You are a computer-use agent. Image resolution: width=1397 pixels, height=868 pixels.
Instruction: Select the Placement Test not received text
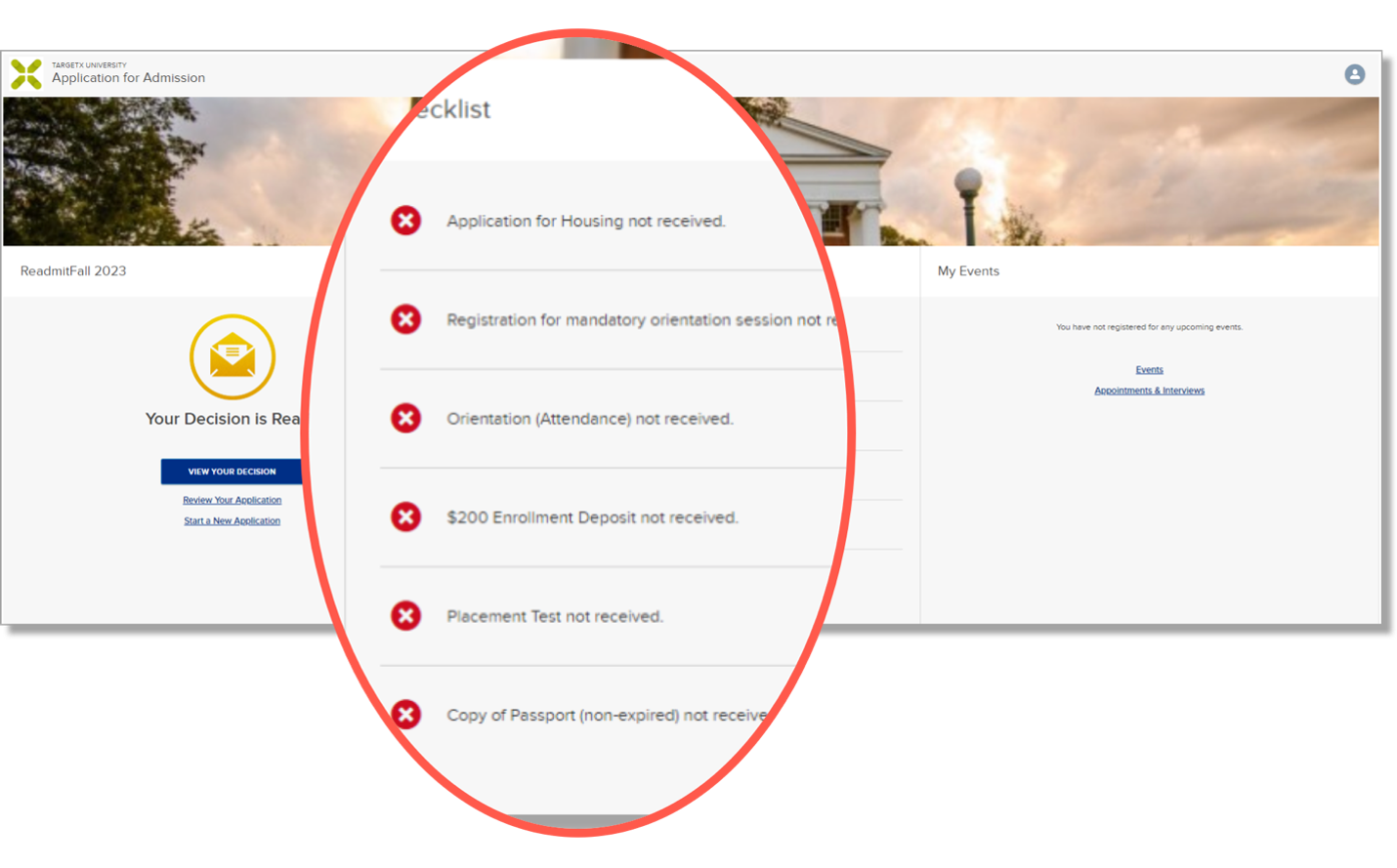[554, 616]
